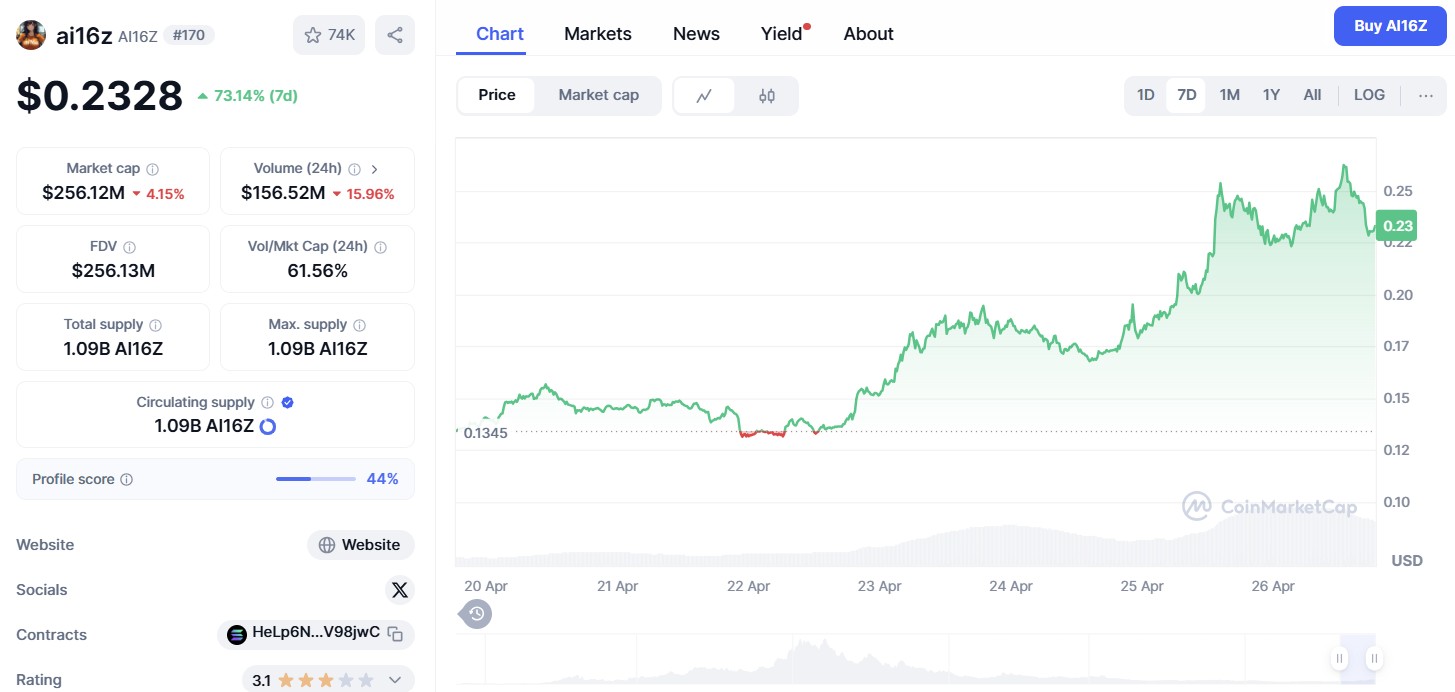1455x692 pixels.
Task: Copy the contract address HeLp6N...V98jwC
Action: (x=396, y=634)
